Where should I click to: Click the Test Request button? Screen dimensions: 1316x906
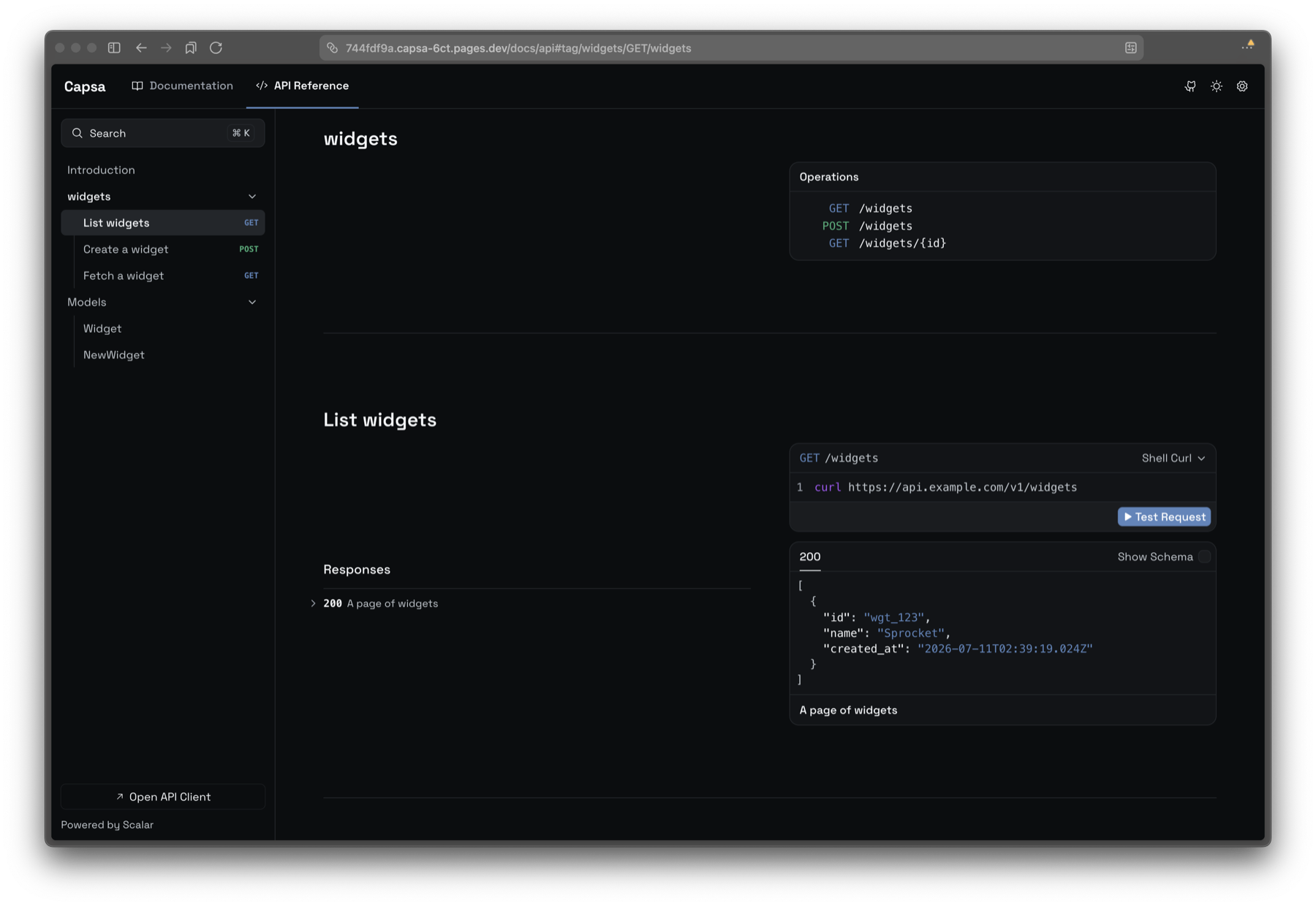(x=1165, y=516)
